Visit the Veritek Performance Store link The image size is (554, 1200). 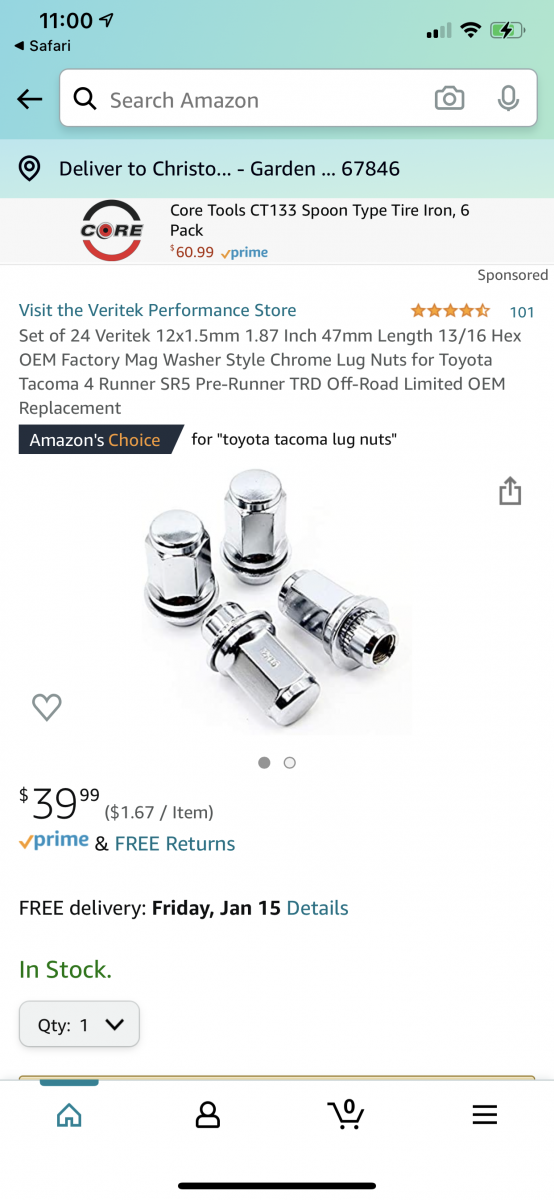pyautogui.click(x=158, y=310)
